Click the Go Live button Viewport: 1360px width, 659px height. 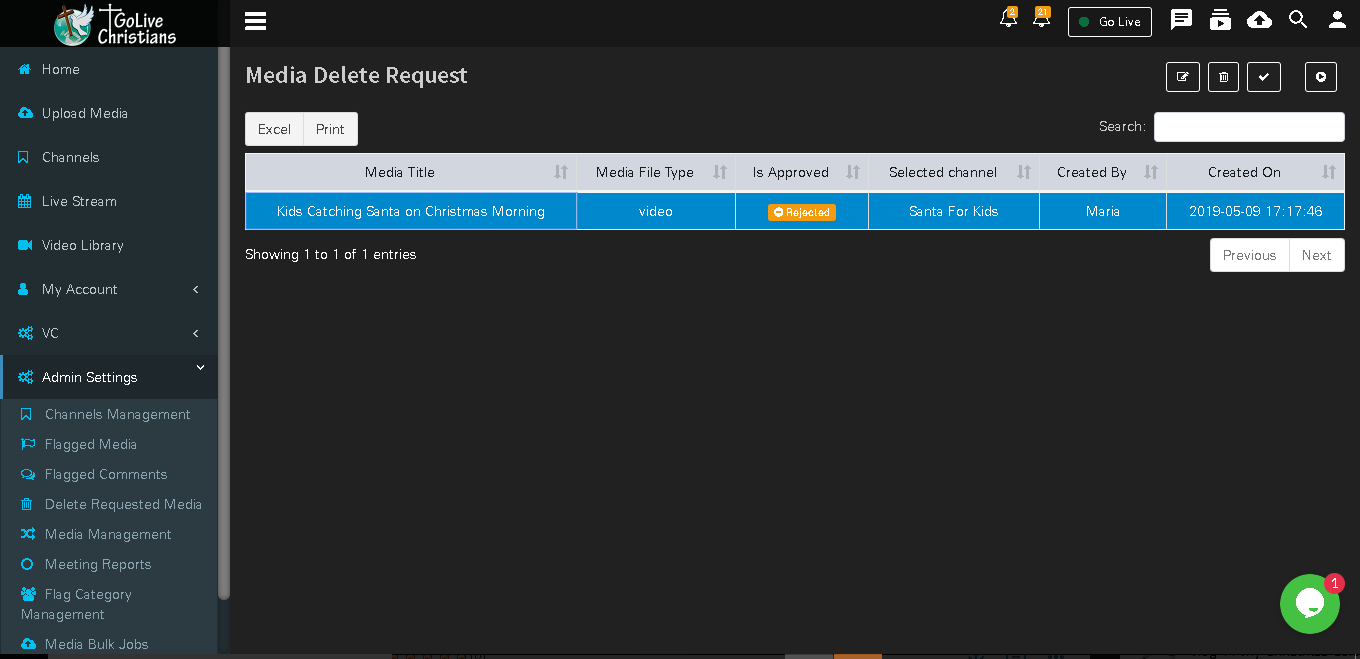coord(1109,22)
